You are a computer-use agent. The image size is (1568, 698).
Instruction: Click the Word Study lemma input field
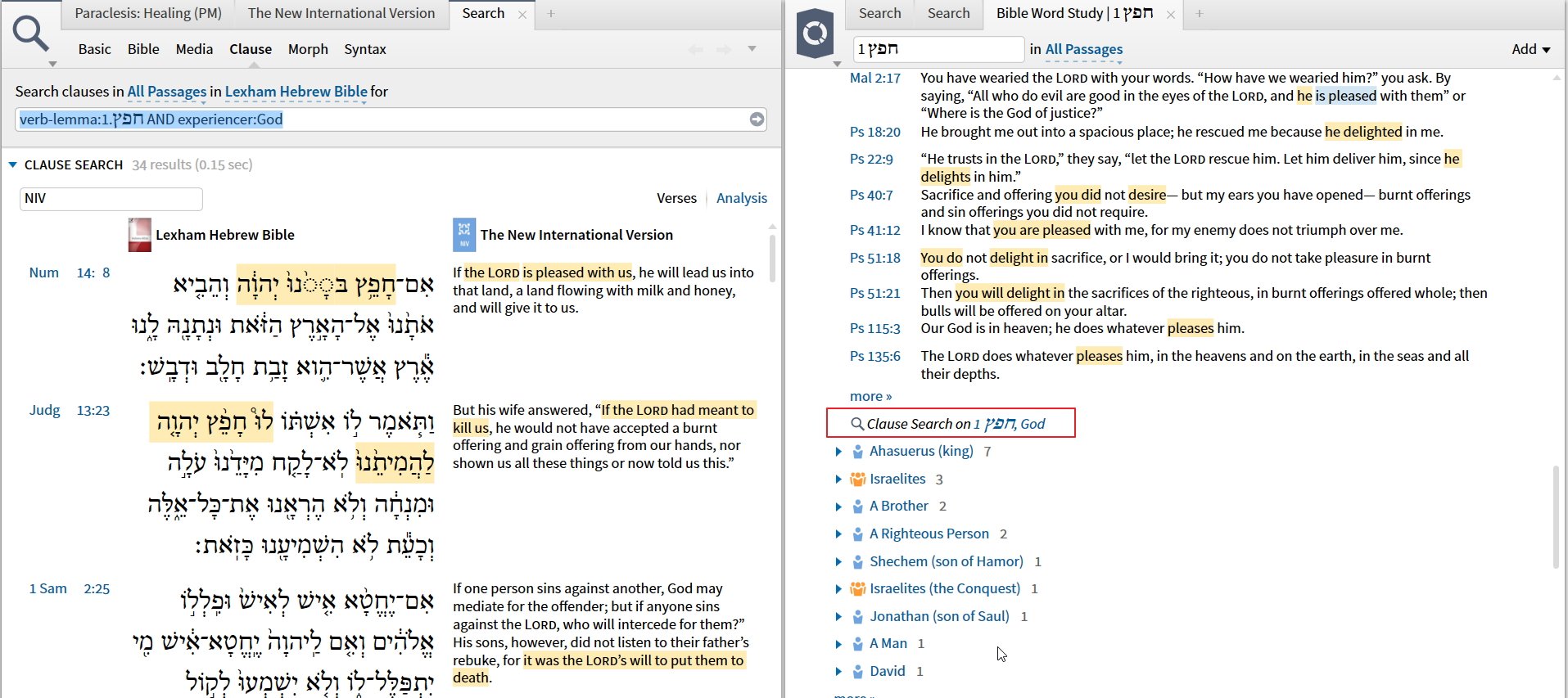[938, 49]
